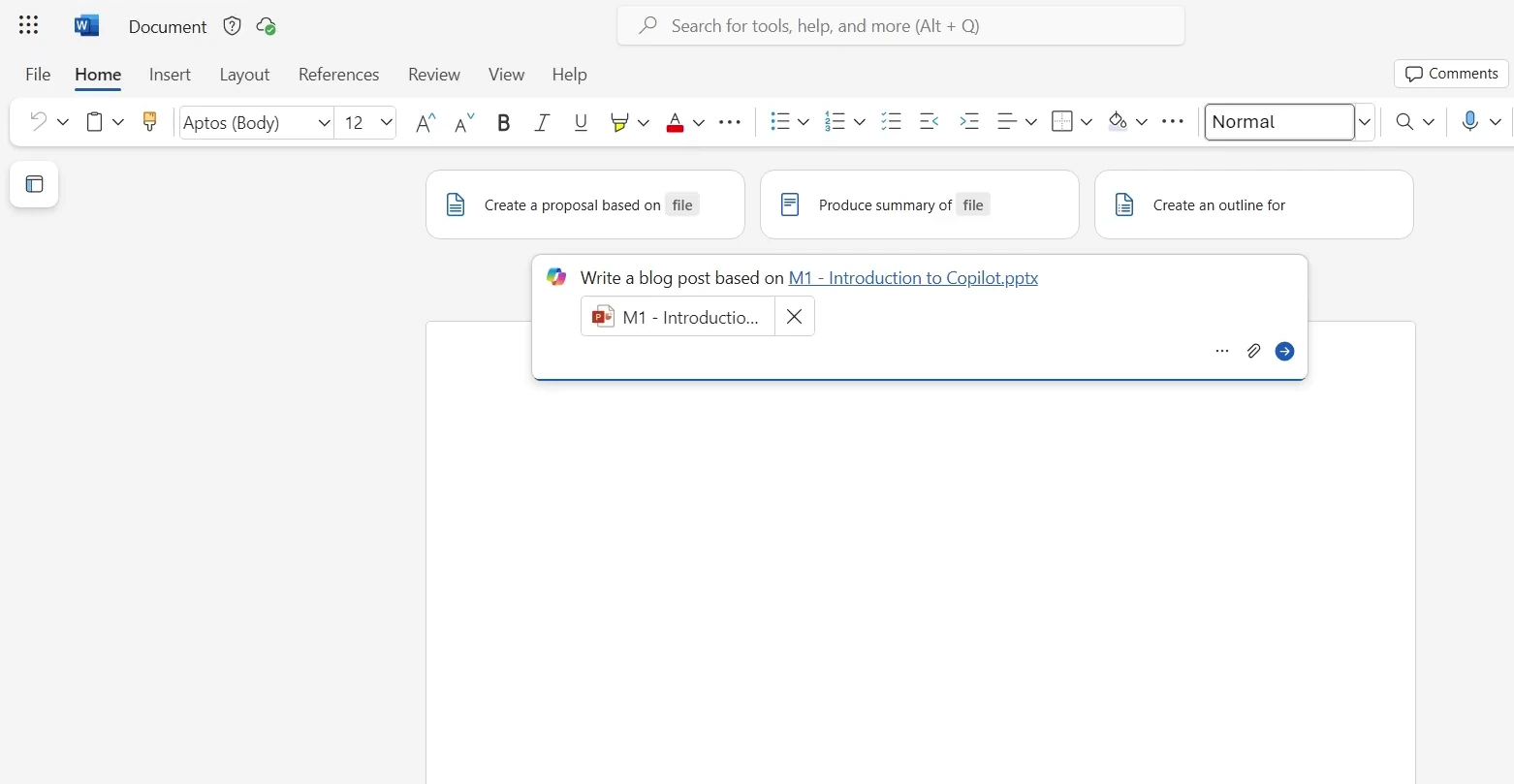Click the Increase Indent icon
This screenshot has height=784, width=1514.
point(968,122)
